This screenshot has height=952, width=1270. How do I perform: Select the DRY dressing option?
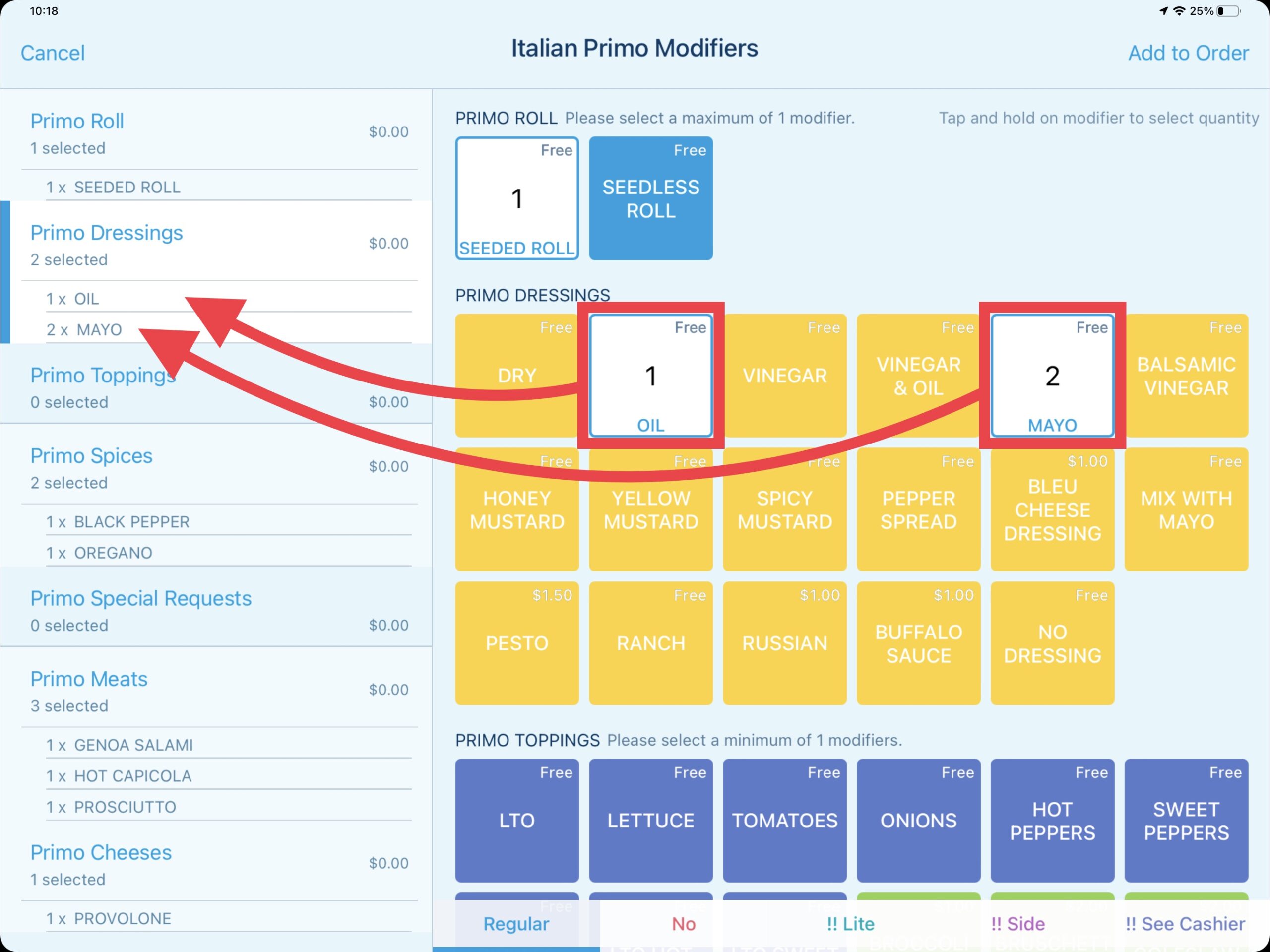(516, 374)
